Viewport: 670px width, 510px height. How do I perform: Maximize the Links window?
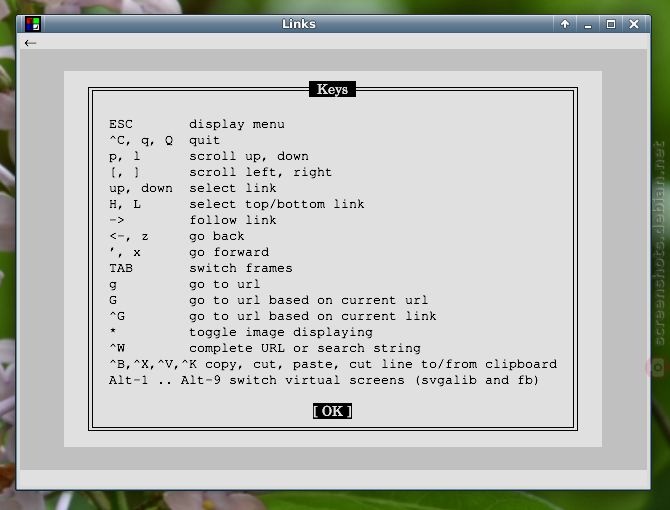click(611, 24)
